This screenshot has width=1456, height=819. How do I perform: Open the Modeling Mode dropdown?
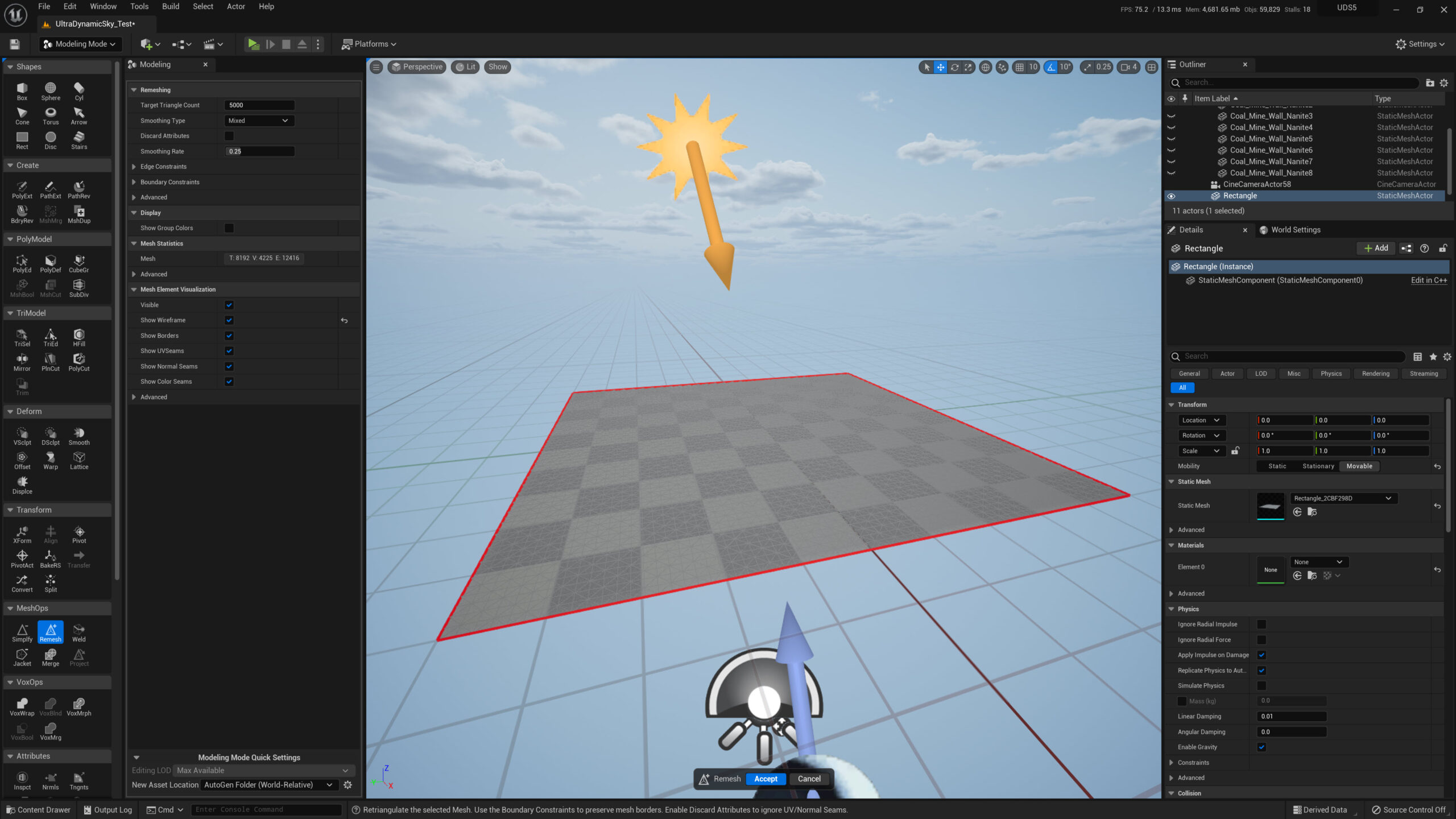pos(80,44)
